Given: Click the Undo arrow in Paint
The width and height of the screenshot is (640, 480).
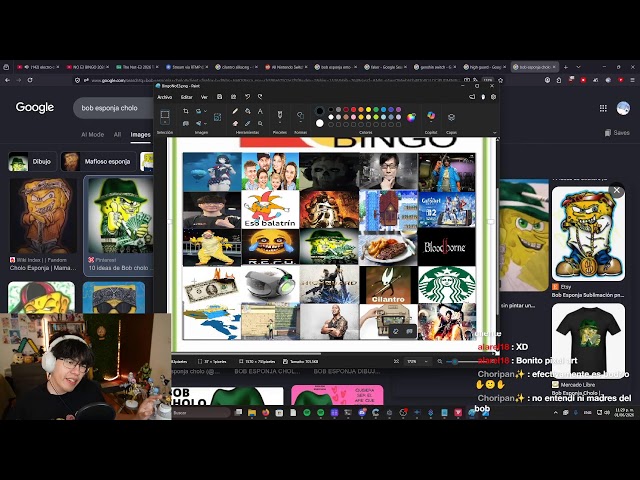Looking at the screenshot, I should pyautogui.click(x=247, y=97).
